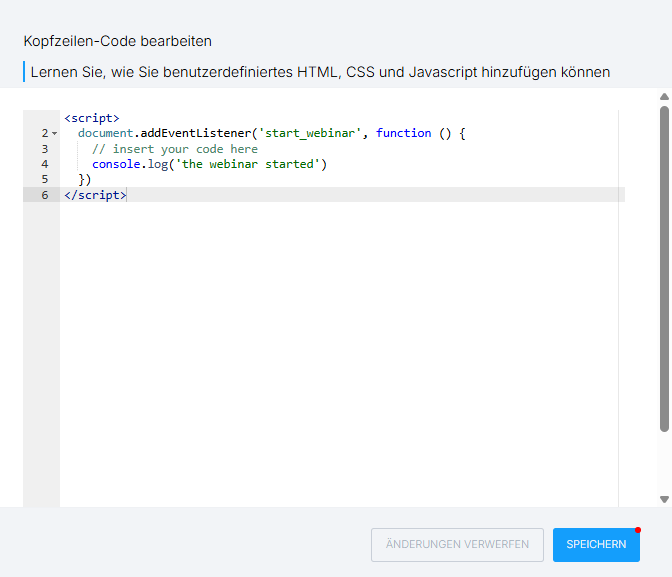672x577 pixels.
Task: Place cursor on closing </script> tag
Action: (95, 195)
